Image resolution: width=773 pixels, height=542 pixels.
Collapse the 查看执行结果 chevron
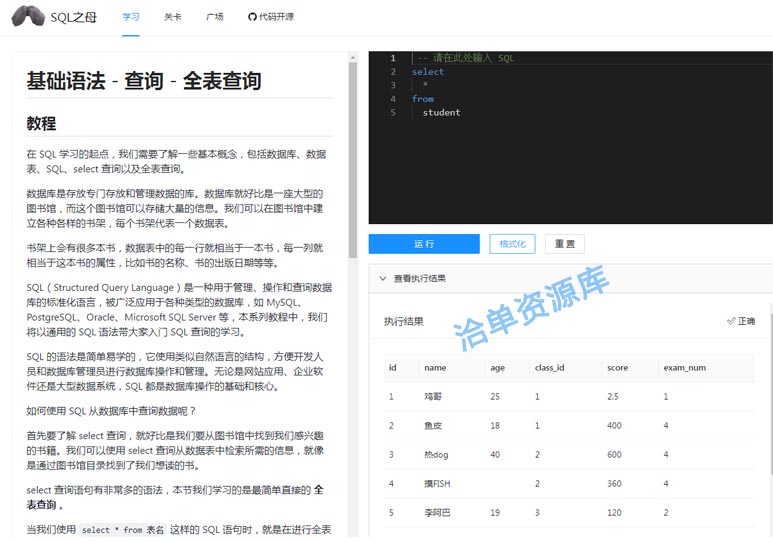[383, 278]
